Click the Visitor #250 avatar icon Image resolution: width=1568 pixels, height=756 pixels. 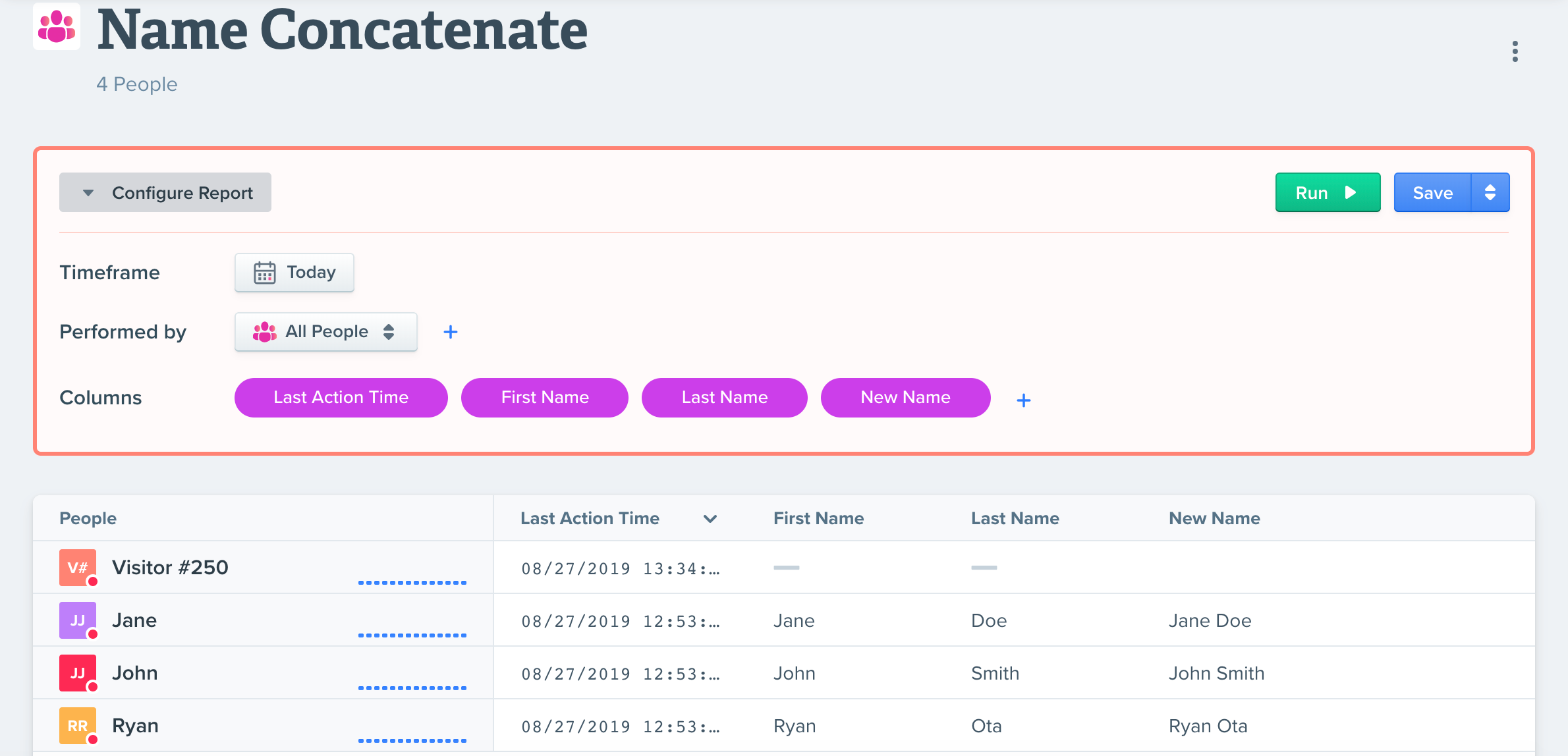[x=78, y=567]
